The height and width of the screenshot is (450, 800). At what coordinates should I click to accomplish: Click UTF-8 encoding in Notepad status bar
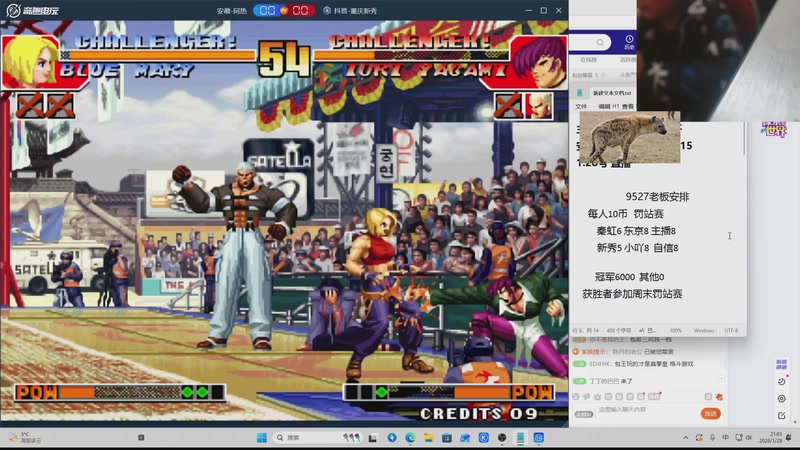731,331
